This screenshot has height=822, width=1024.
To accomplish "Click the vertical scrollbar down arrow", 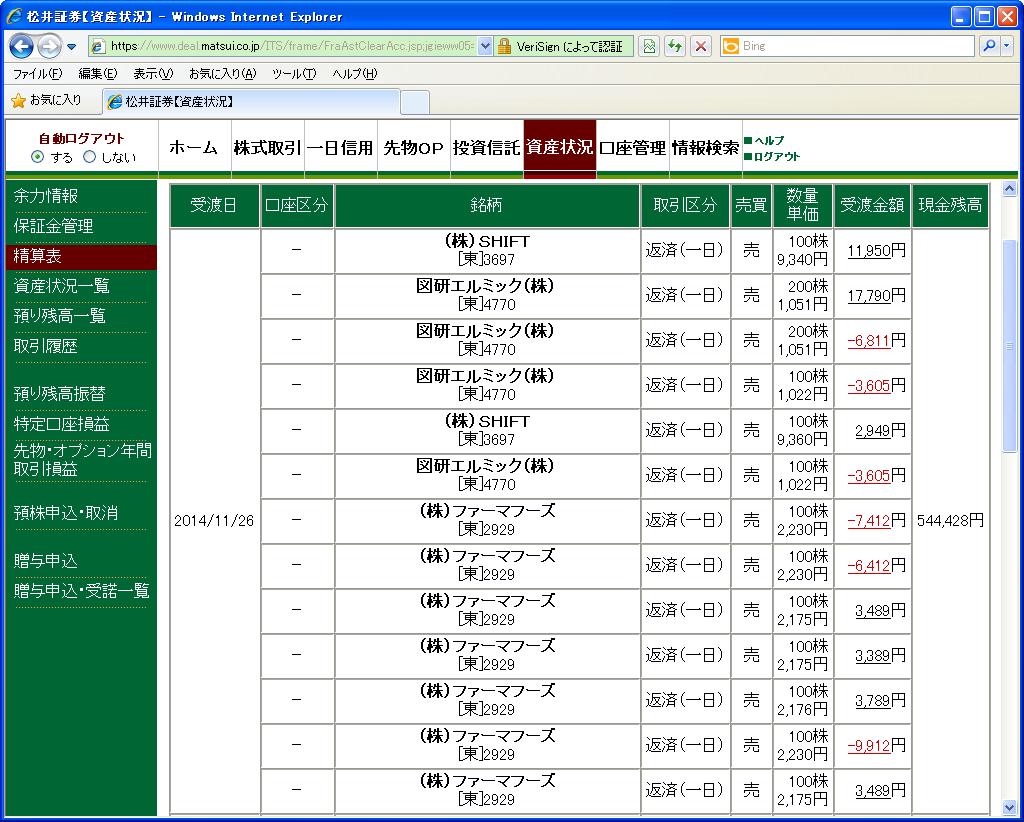I will tap(1009, 808).
